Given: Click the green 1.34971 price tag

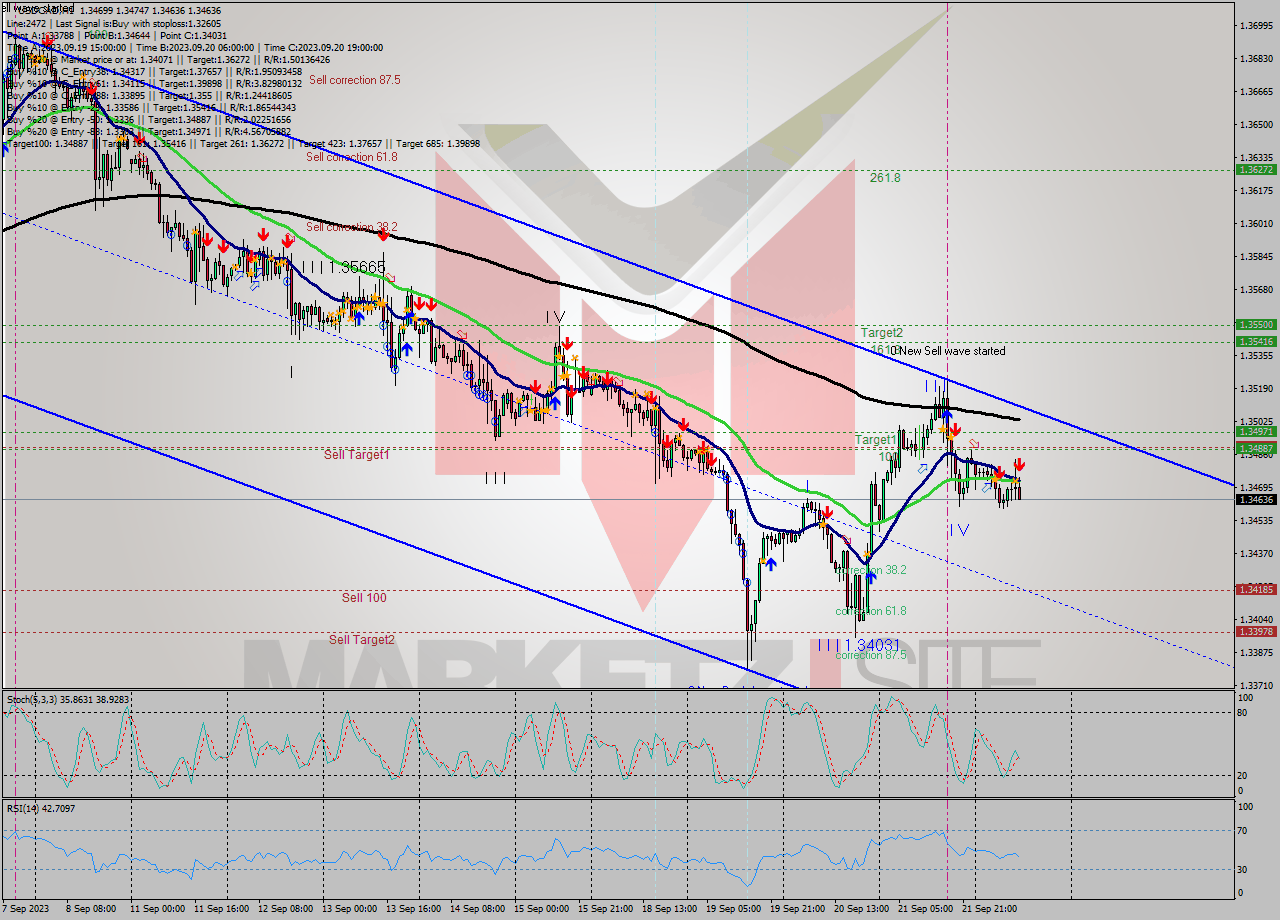Looking at the screenshot, I should (x=1256, y=431).
